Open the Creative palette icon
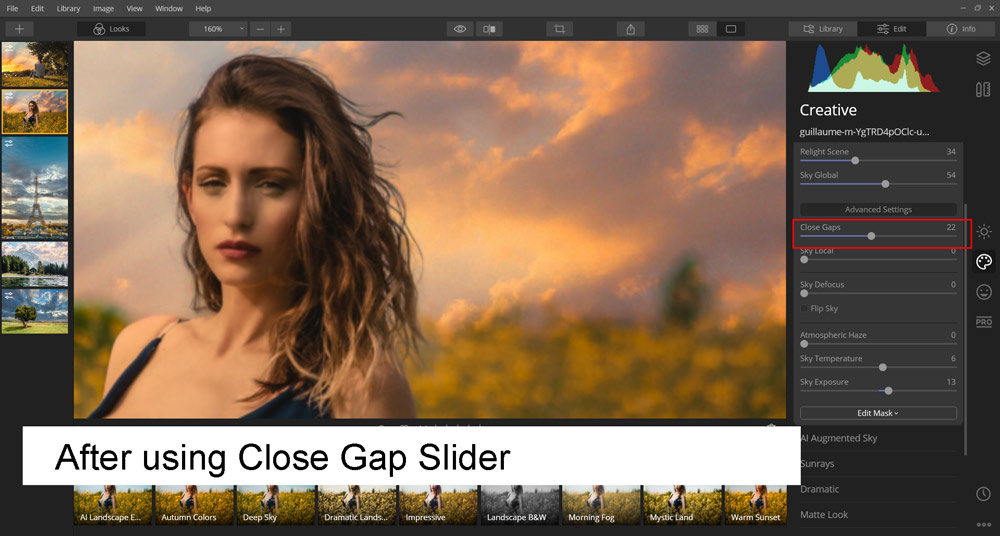 pyautogui.click(x=984, y=262)
